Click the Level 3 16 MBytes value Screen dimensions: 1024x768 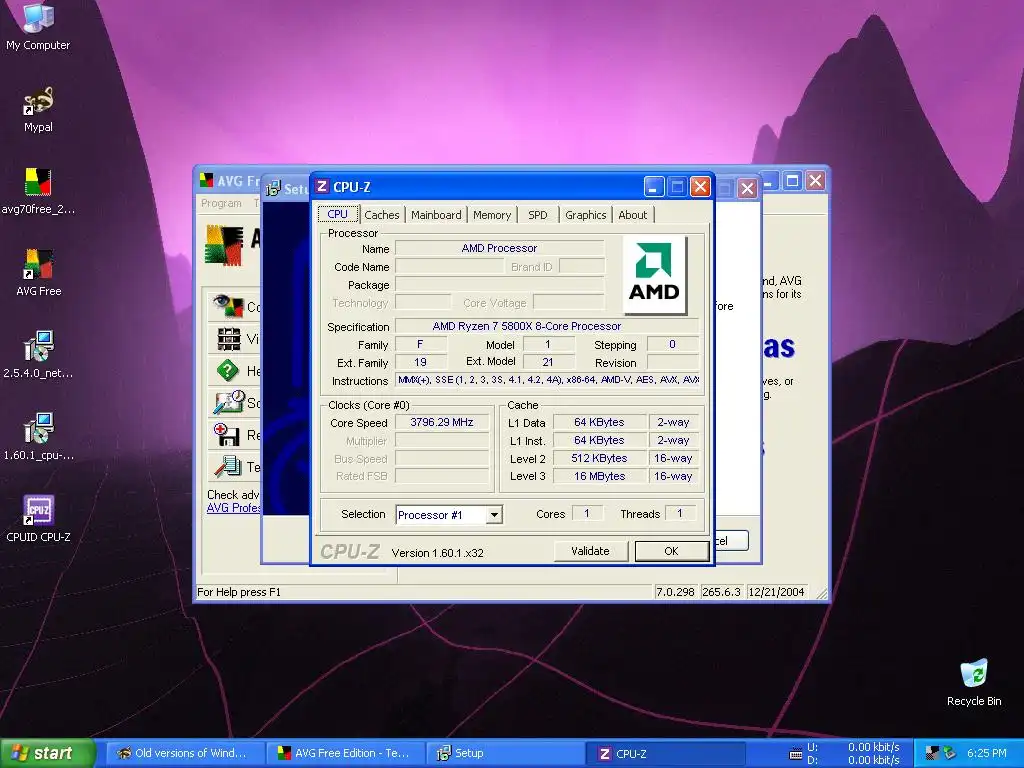[x=600, y=476]
